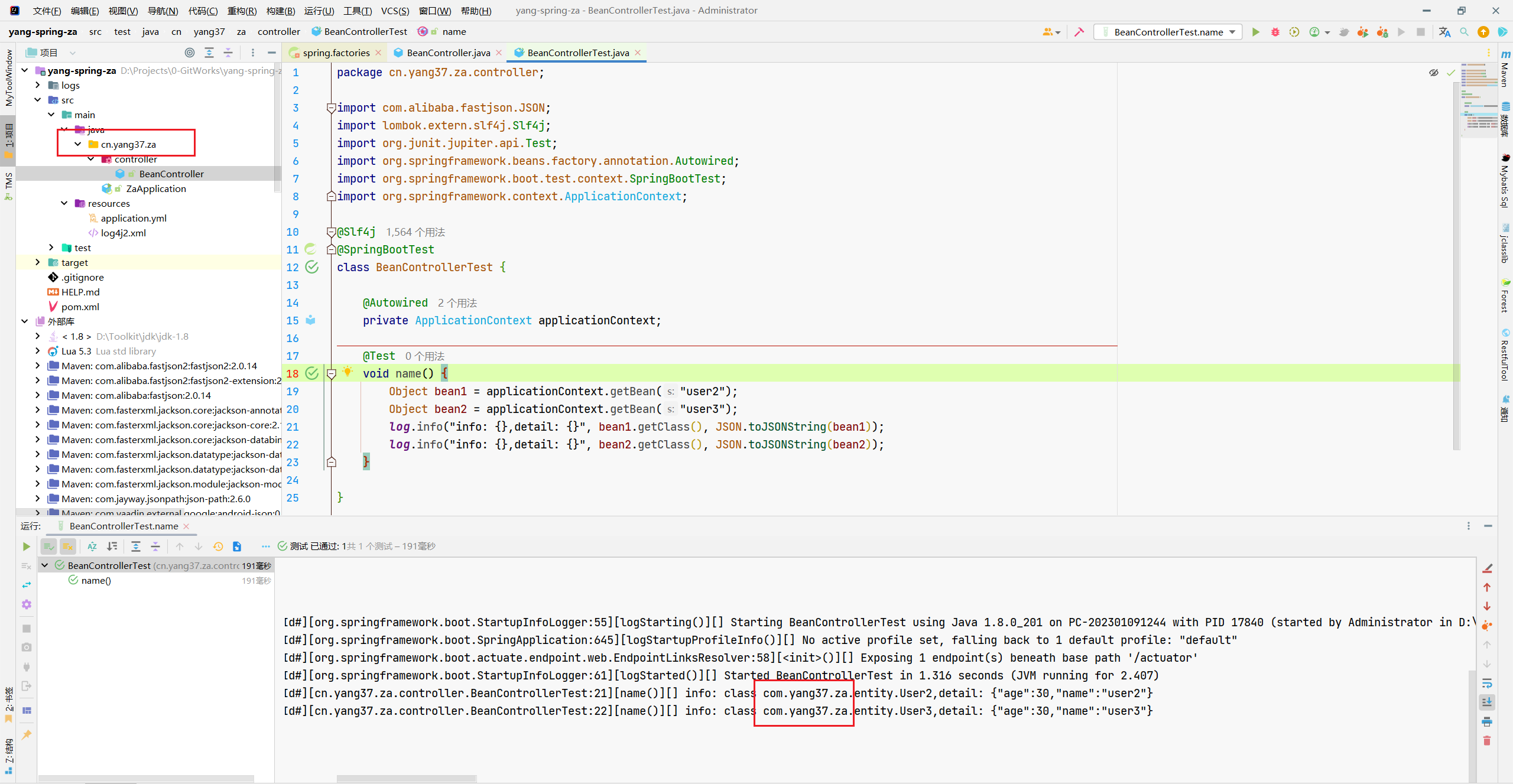Clear console with trash icon
This screenshot has height=784, width=1513.
coord(1487,740)
